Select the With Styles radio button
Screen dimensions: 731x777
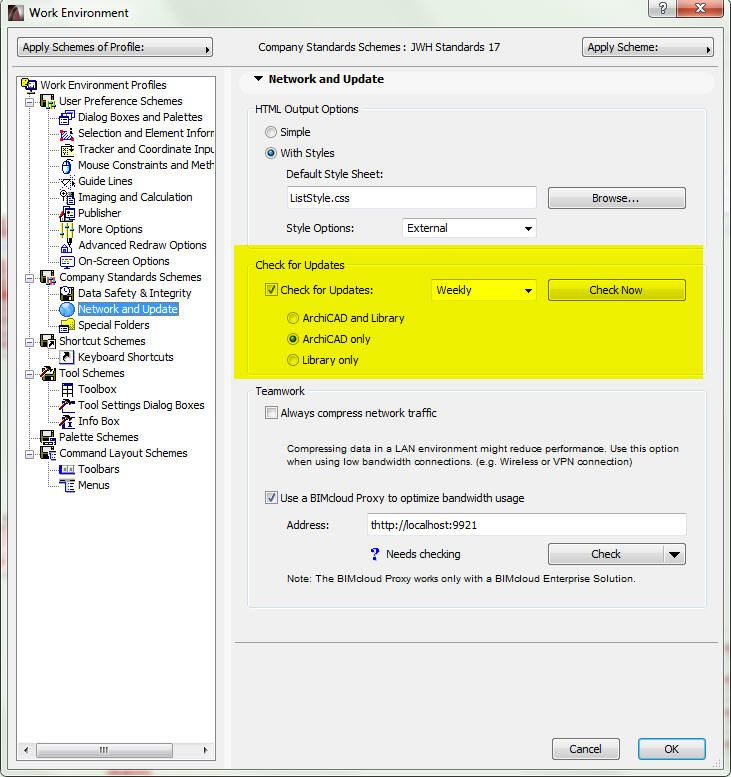pos(271,153)
